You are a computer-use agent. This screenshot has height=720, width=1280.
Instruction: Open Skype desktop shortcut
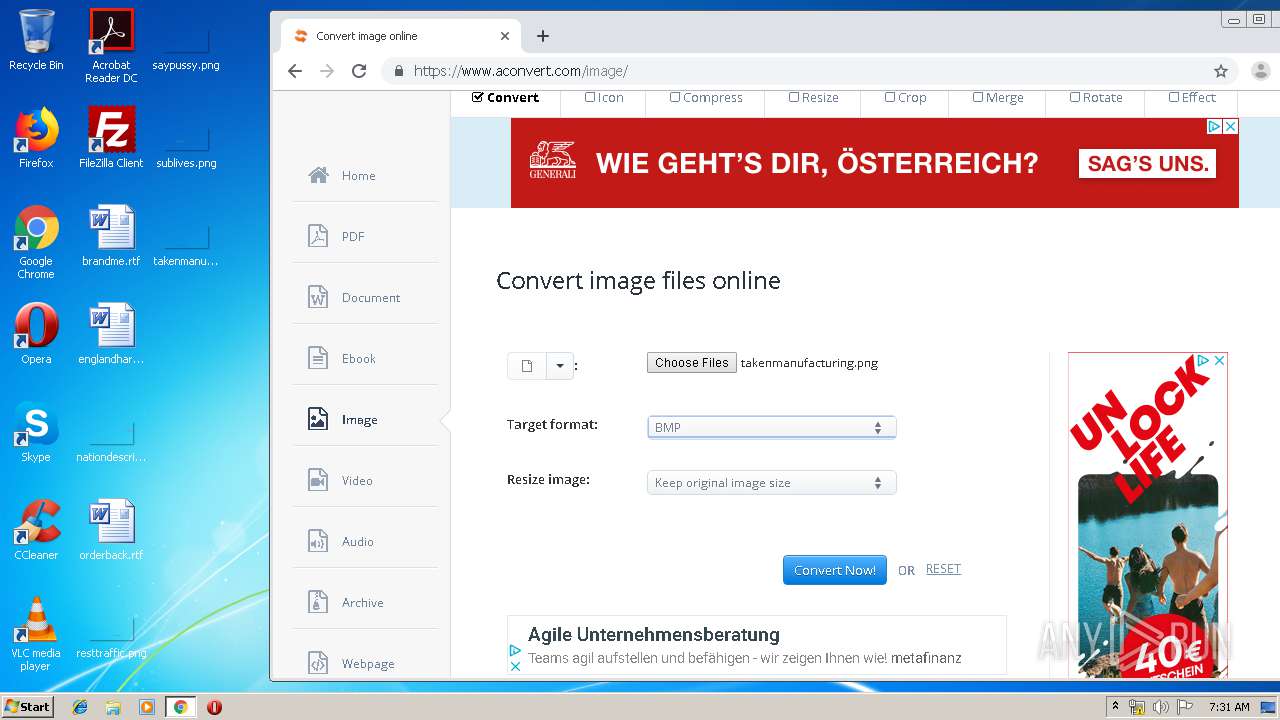(36, 432)
